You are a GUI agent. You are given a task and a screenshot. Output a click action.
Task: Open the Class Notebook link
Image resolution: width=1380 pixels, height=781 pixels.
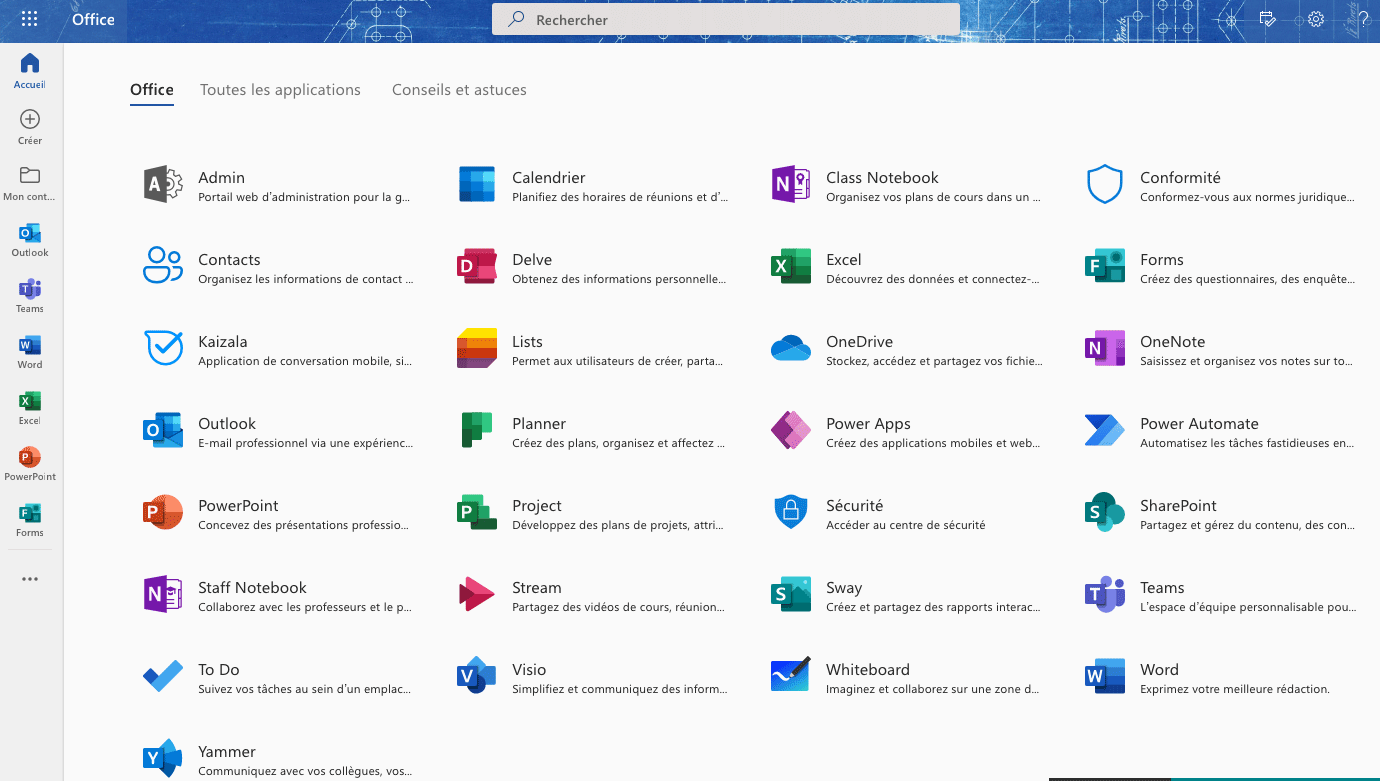coord(882,178)
